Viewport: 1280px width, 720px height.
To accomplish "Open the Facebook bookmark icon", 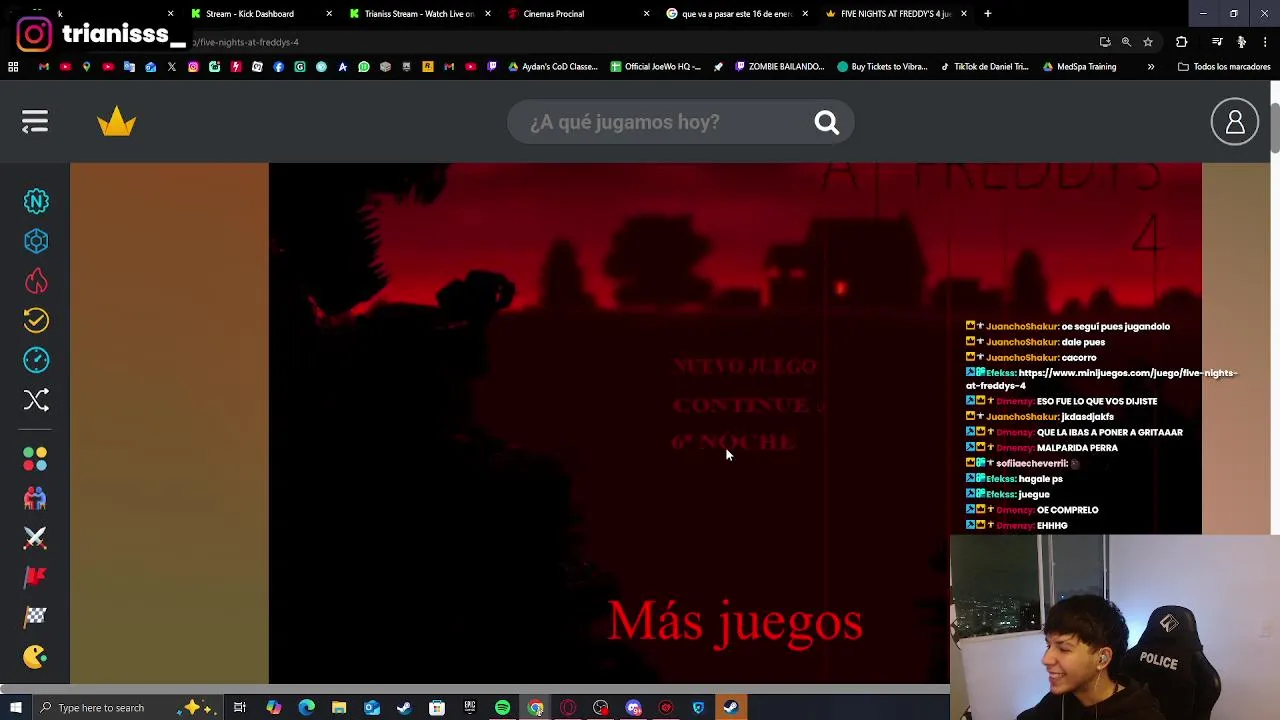I will click(x=278, y=67).
